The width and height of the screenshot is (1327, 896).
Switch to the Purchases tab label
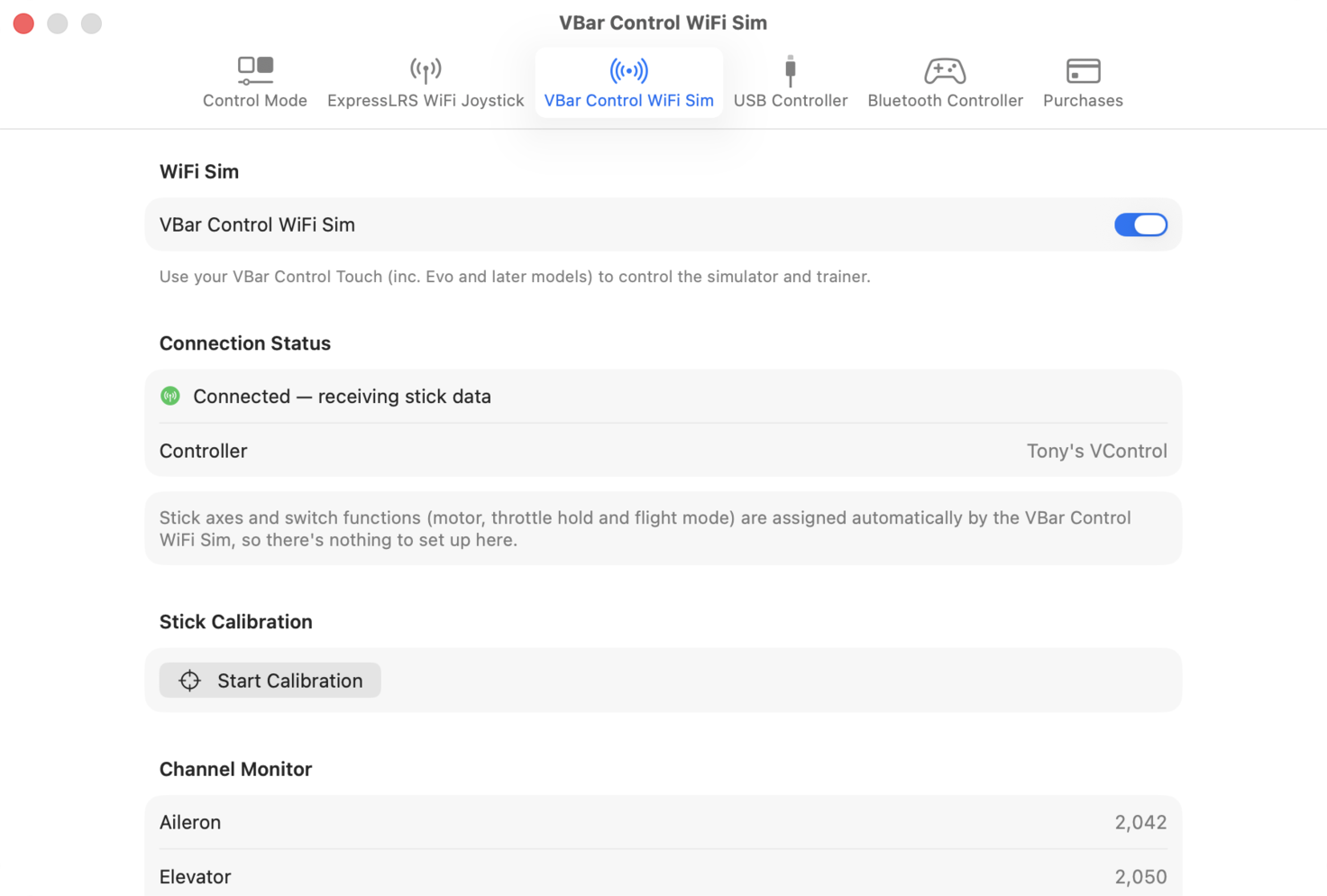tap(1083, 100)
